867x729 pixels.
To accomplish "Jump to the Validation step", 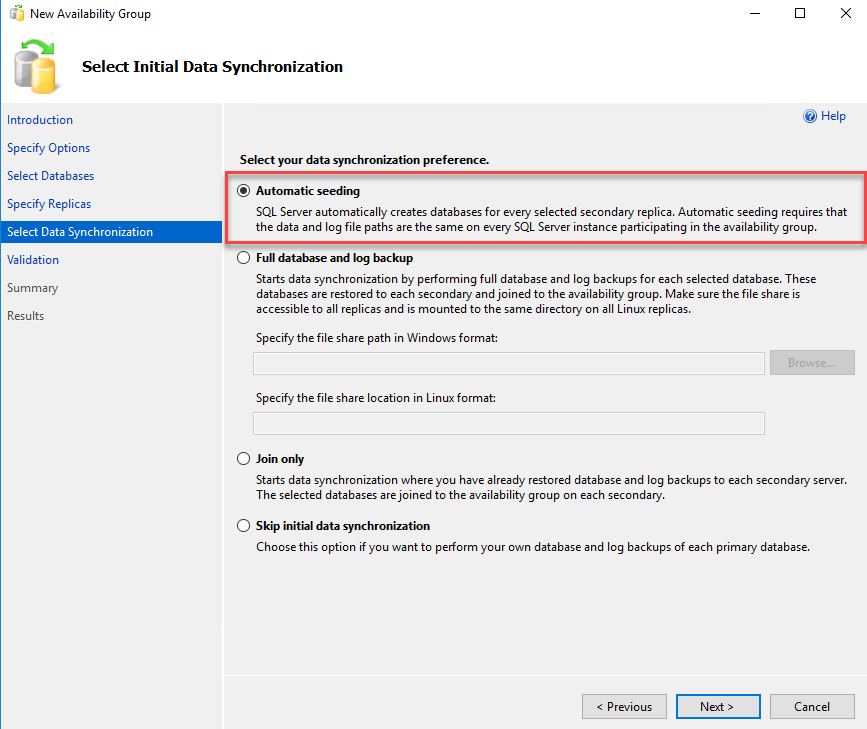I will coord(33,260).
